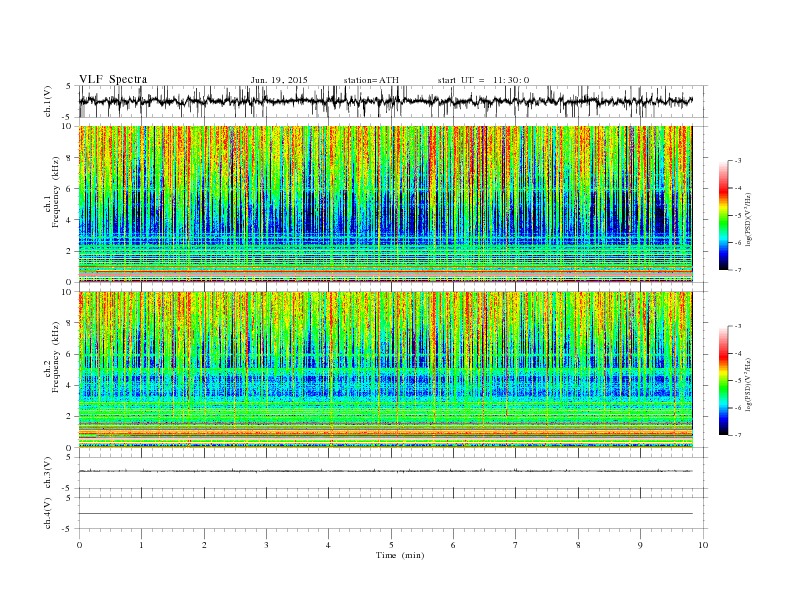
Task: Click the "4" kHz tick on ch.1 frequency axis
Action: click(69, 220)
